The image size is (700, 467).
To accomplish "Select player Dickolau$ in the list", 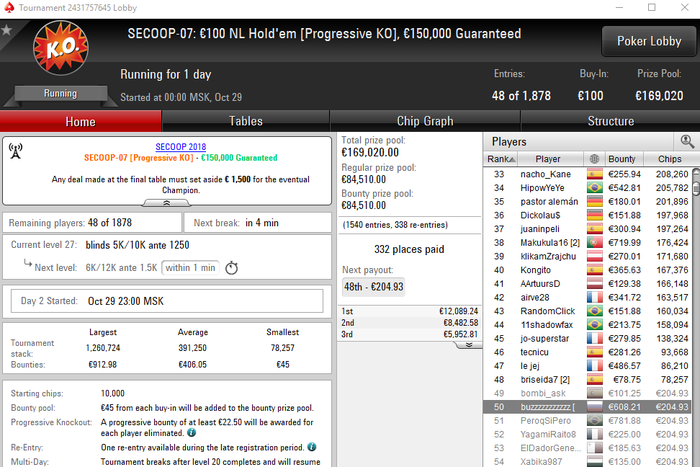I will pos(588,215).
